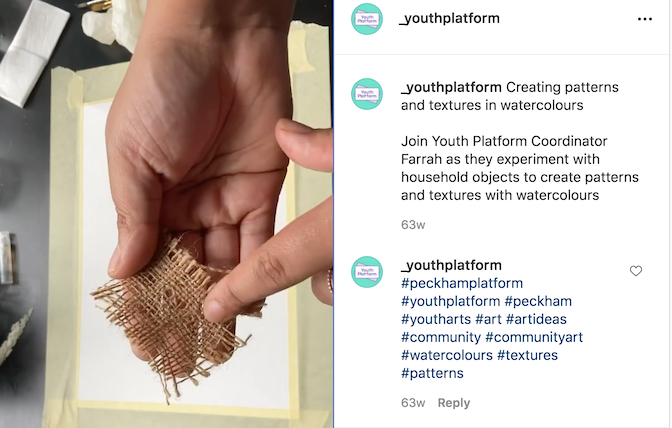Open the #peckhamplatform hashtag
Viewport: 672px width, 428px height.
click(x=462, y=283)
